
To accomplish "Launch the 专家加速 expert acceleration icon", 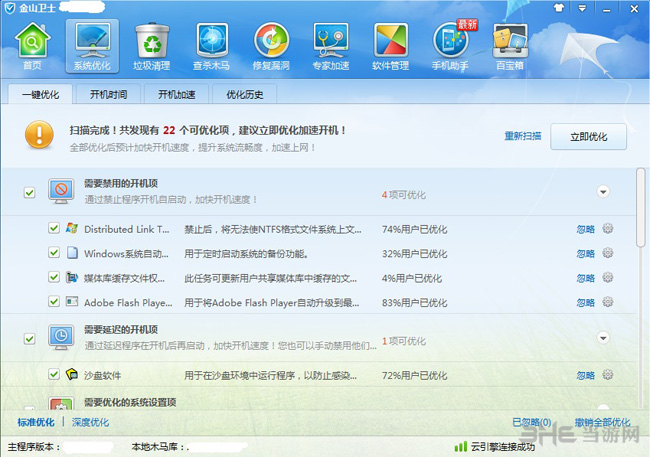I will pyautogui.click(x=332, y=45).
